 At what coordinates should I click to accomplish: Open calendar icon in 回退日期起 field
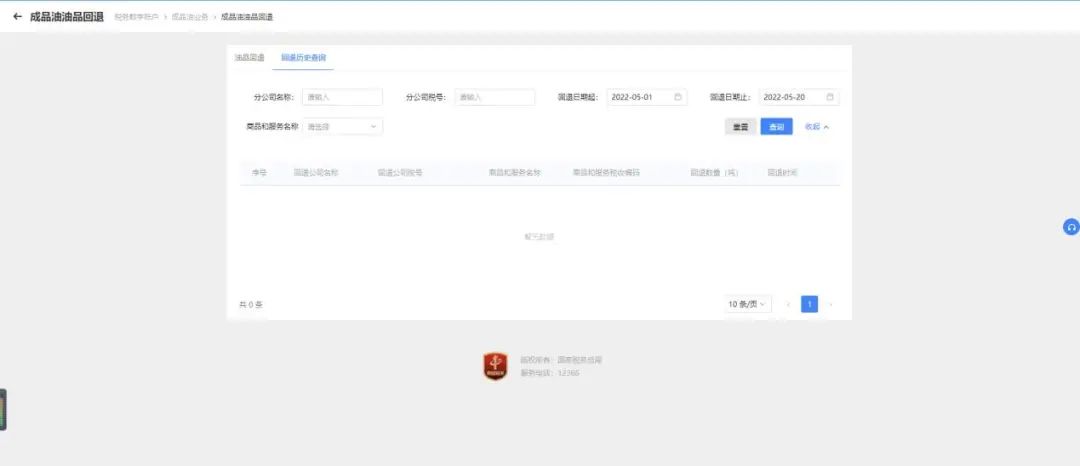[x=678, y=97]
